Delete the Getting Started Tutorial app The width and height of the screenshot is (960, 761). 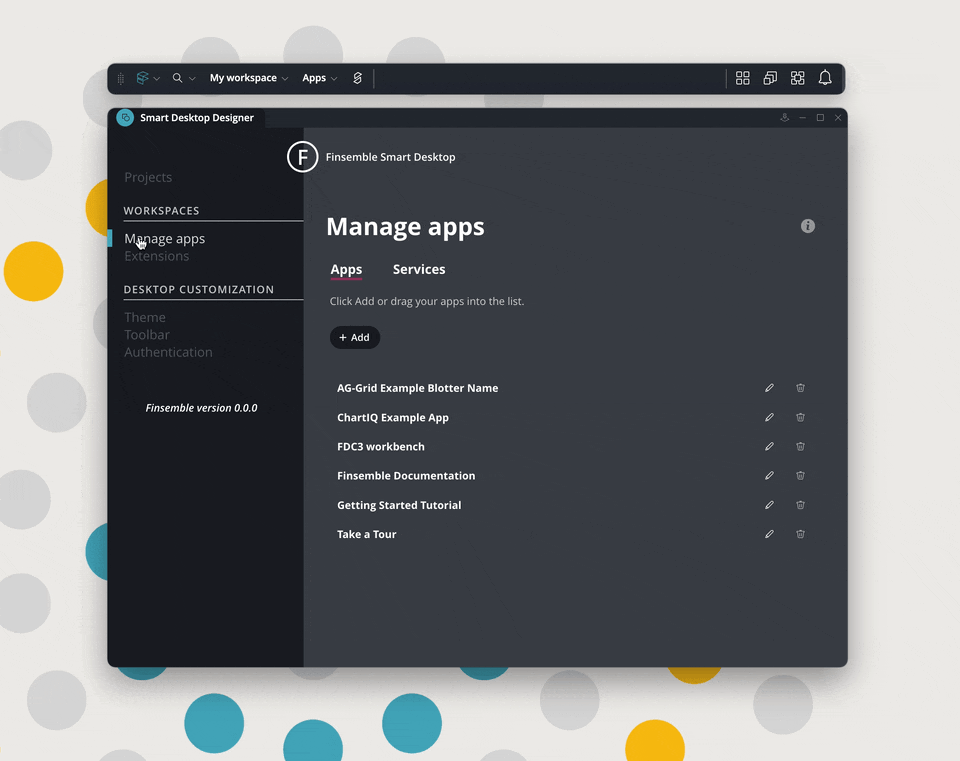[800, 504]
